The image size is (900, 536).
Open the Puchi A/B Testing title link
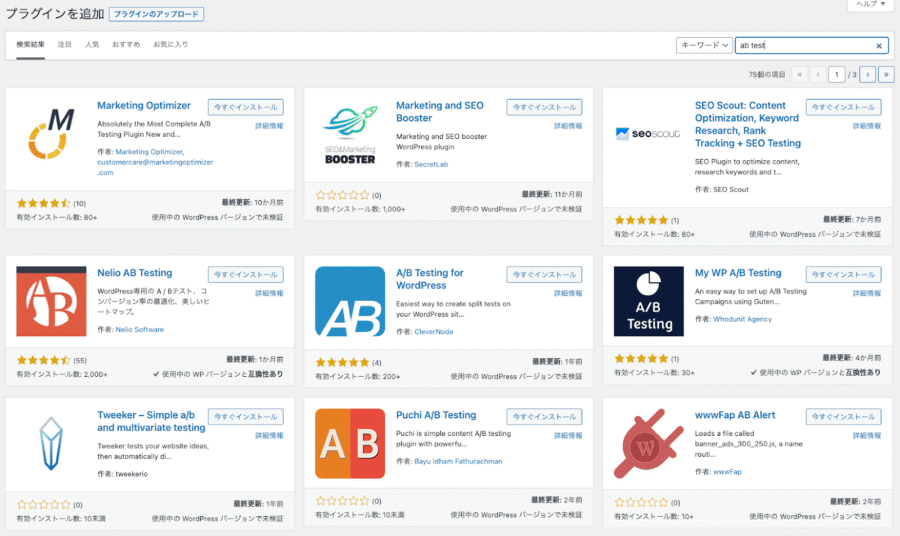tap(436, 415)
